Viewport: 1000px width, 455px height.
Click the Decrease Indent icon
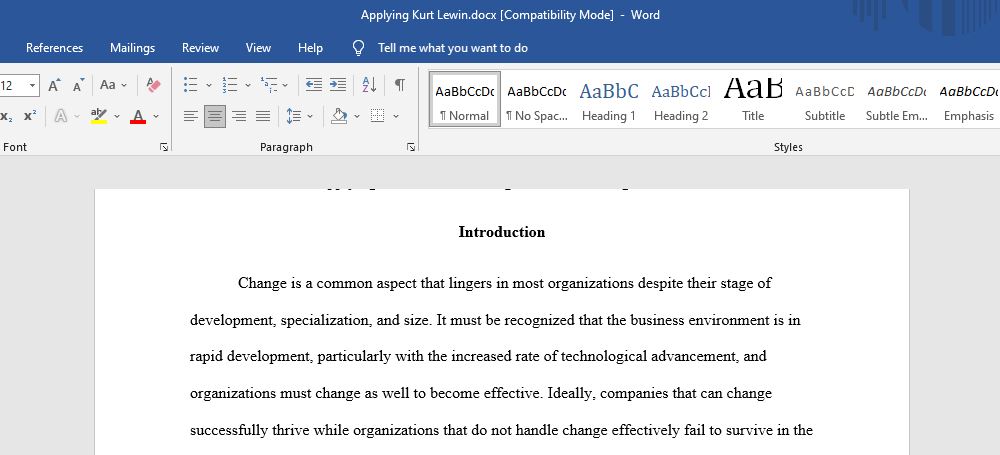tap(313, 85)
